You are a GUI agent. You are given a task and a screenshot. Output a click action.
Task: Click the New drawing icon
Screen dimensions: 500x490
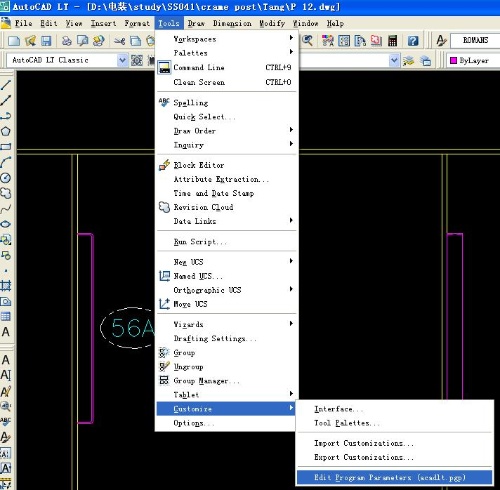pos(14,41)
